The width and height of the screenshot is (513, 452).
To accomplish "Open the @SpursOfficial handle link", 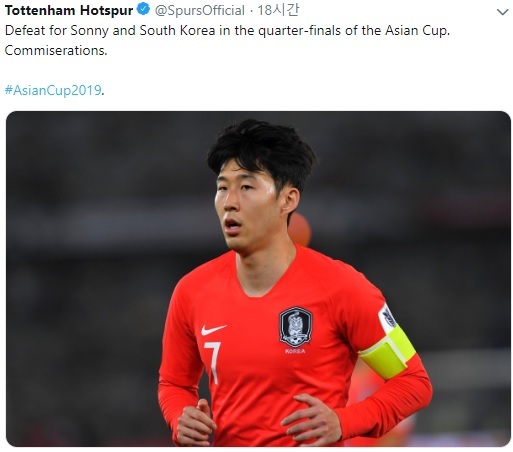I will point(200,11).
